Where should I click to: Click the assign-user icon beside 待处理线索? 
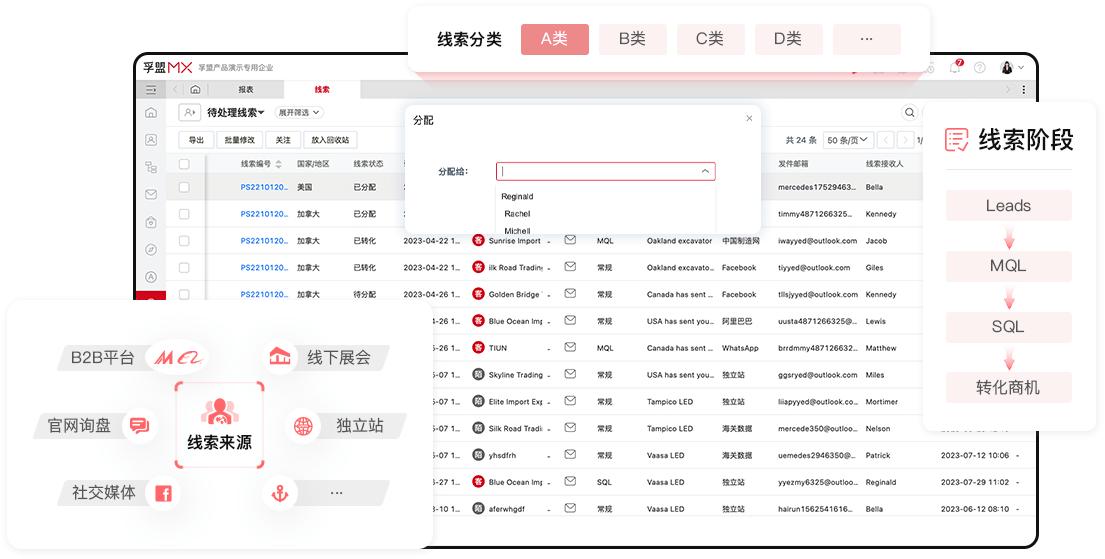tap(189, 113)
